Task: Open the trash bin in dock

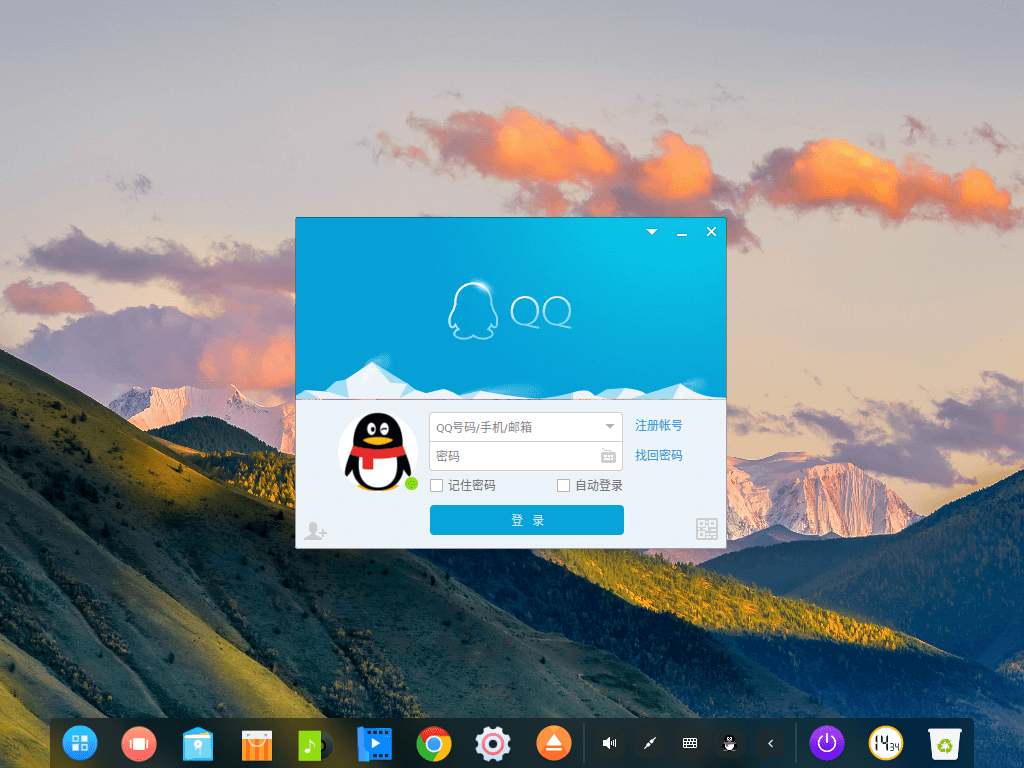Action: [x=945, y=744]
